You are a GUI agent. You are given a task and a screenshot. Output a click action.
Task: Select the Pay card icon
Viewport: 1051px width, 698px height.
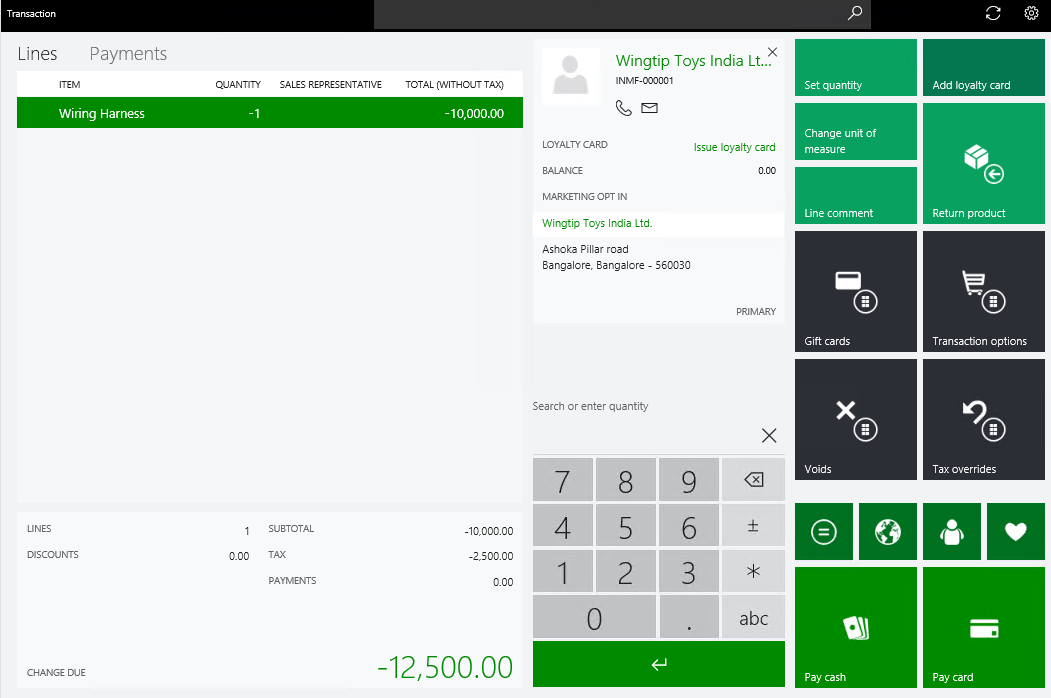983,627
